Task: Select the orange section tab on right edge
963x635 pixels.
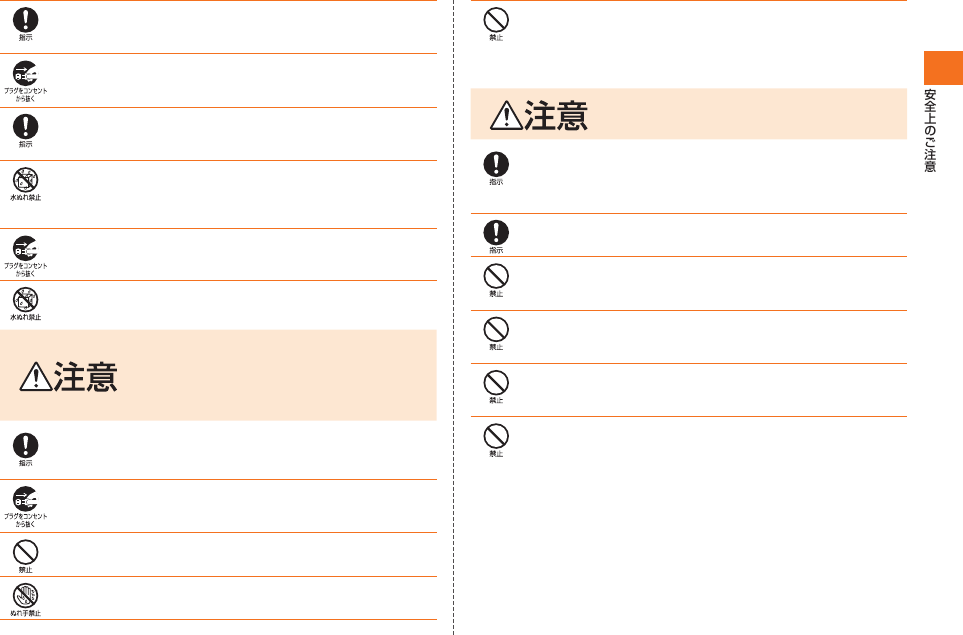Action: point(943,68)
